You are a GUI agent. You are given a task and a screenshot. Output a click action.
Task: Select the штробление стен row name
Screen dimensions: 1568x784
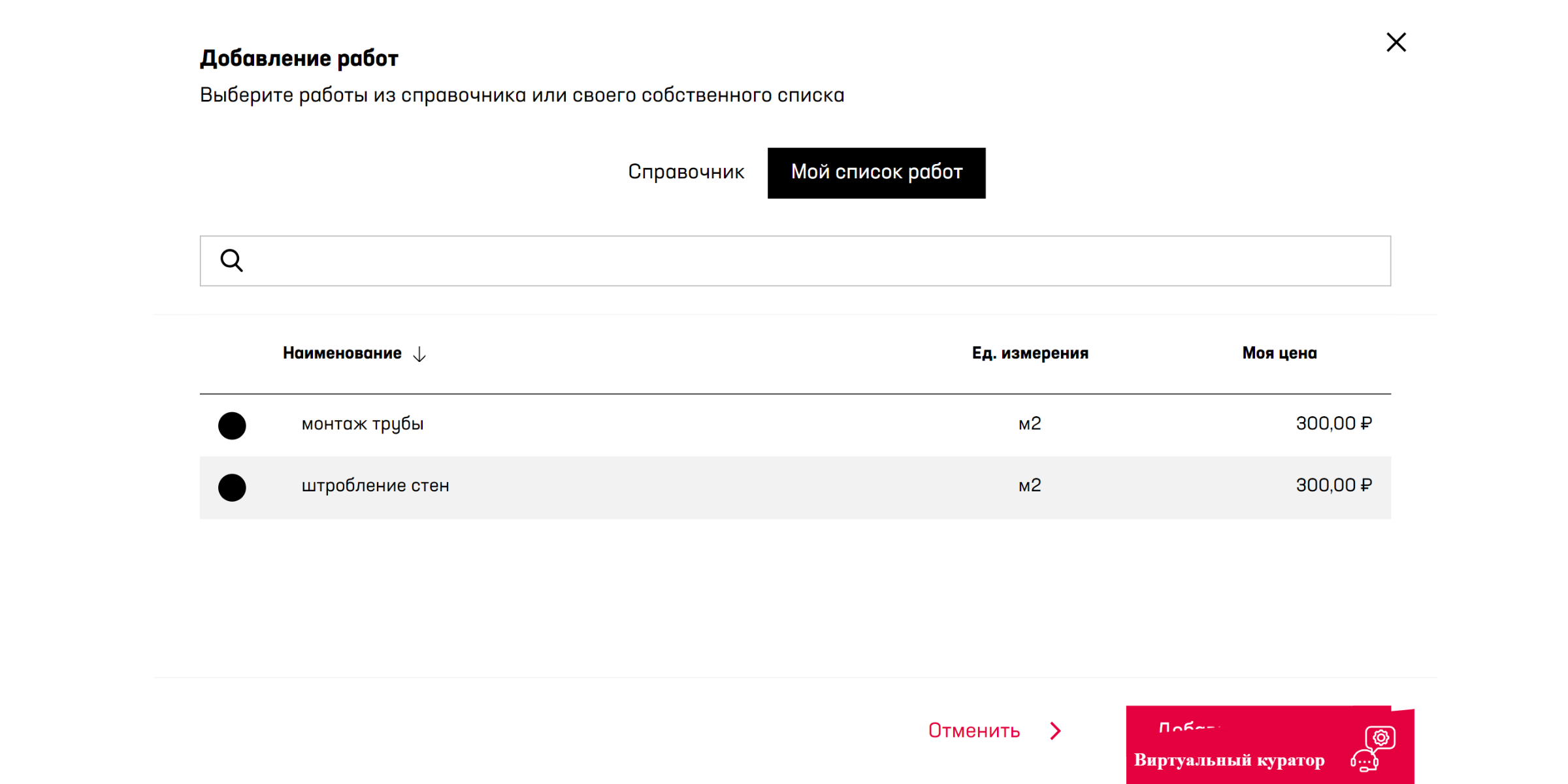375,486
